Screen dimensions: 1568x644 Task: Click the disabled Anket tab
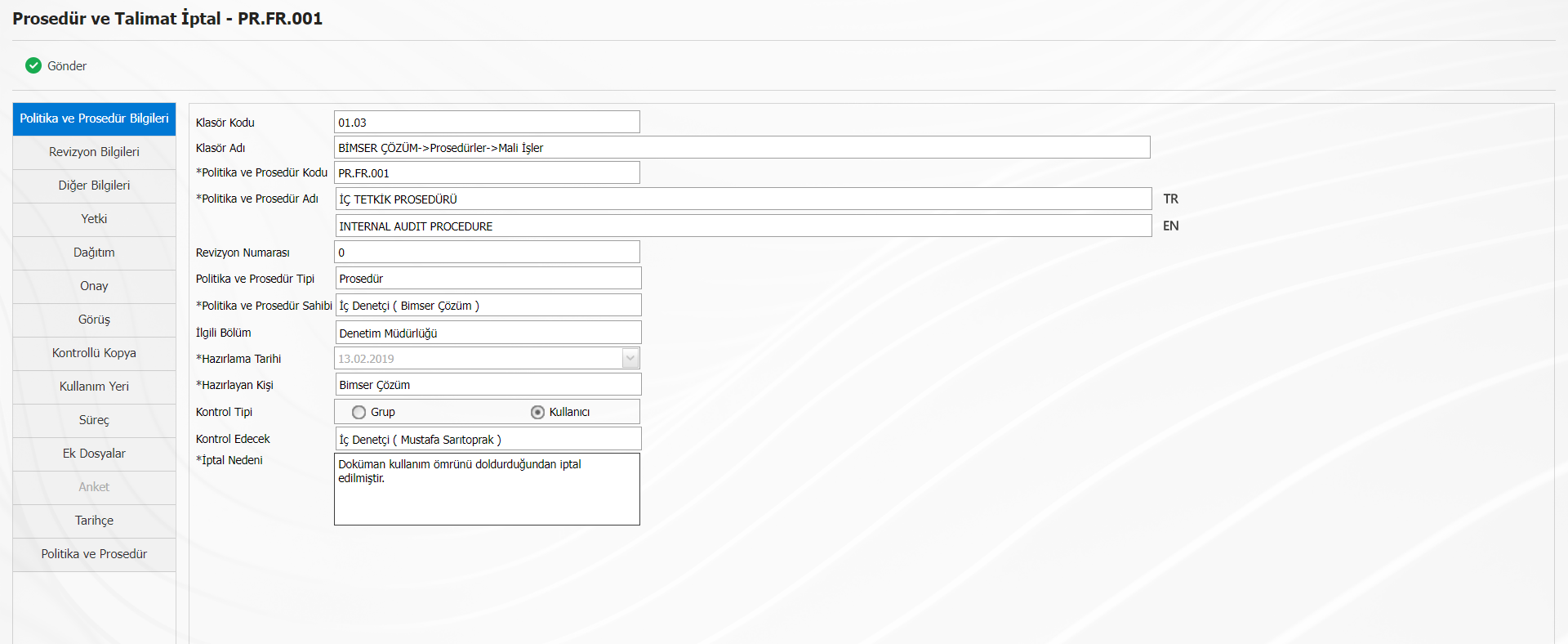(x=94, y=487)
